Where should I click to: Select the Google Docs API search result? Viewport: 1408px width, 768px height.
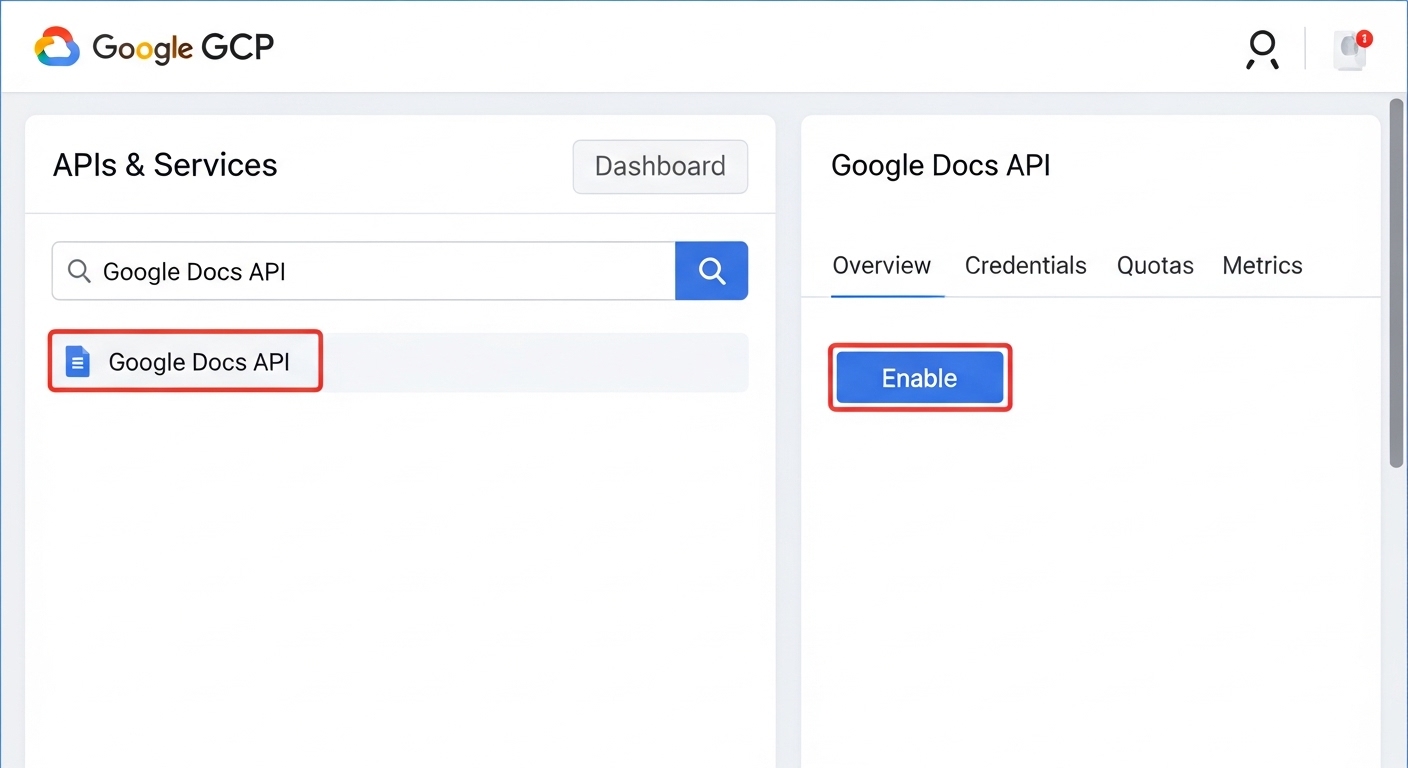(x=399, y=362)
